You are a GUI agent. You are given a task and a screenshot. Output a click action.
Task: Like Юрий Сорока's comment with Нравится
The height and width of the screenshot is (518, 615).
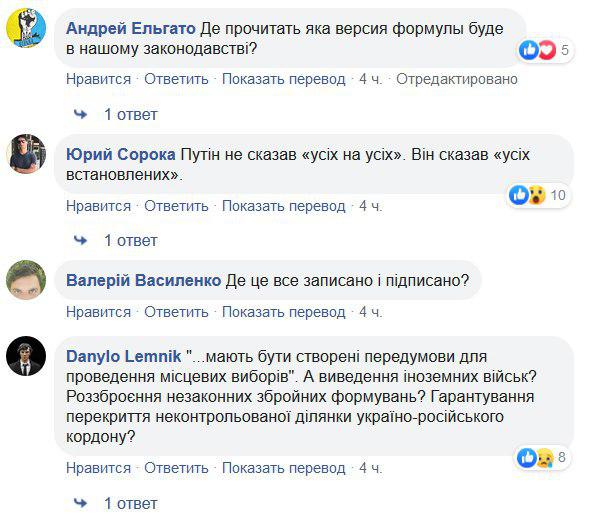tap(99, 206)
